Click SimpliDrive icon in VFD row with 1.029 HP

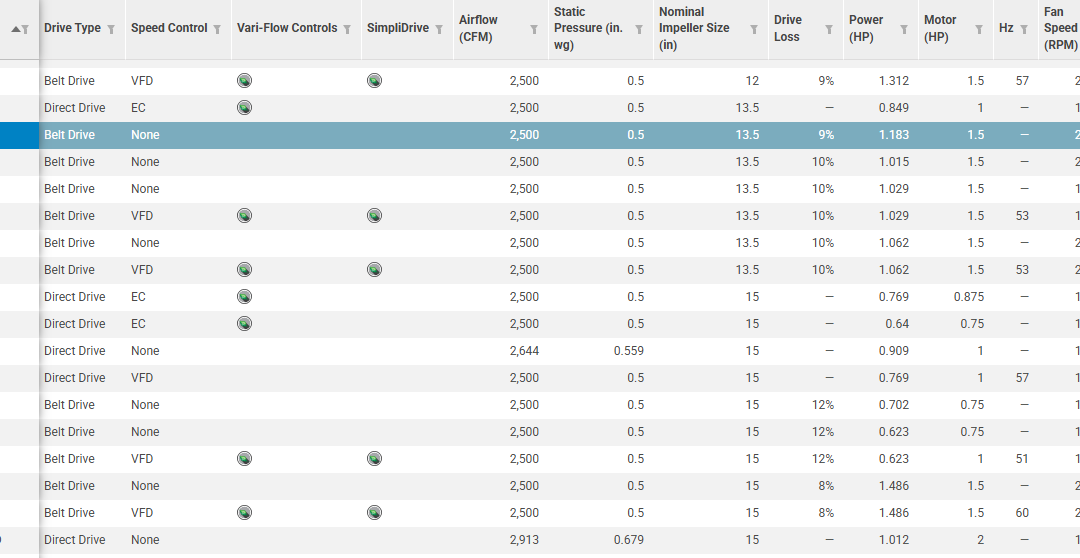[374, 216]
